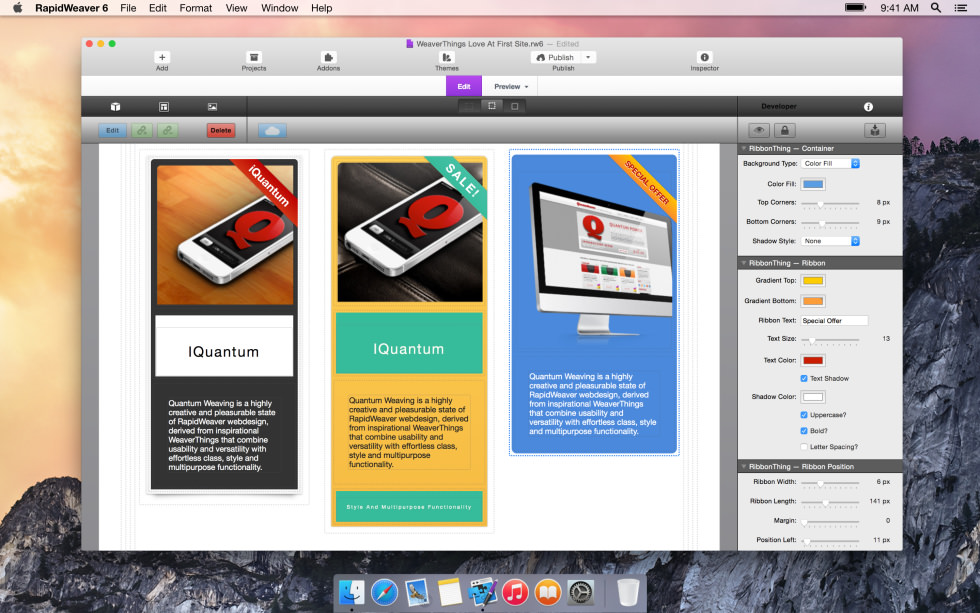This screenshot has height=613, width=980.
Task: Launch Safari from the dock
Action: [384, 592]
